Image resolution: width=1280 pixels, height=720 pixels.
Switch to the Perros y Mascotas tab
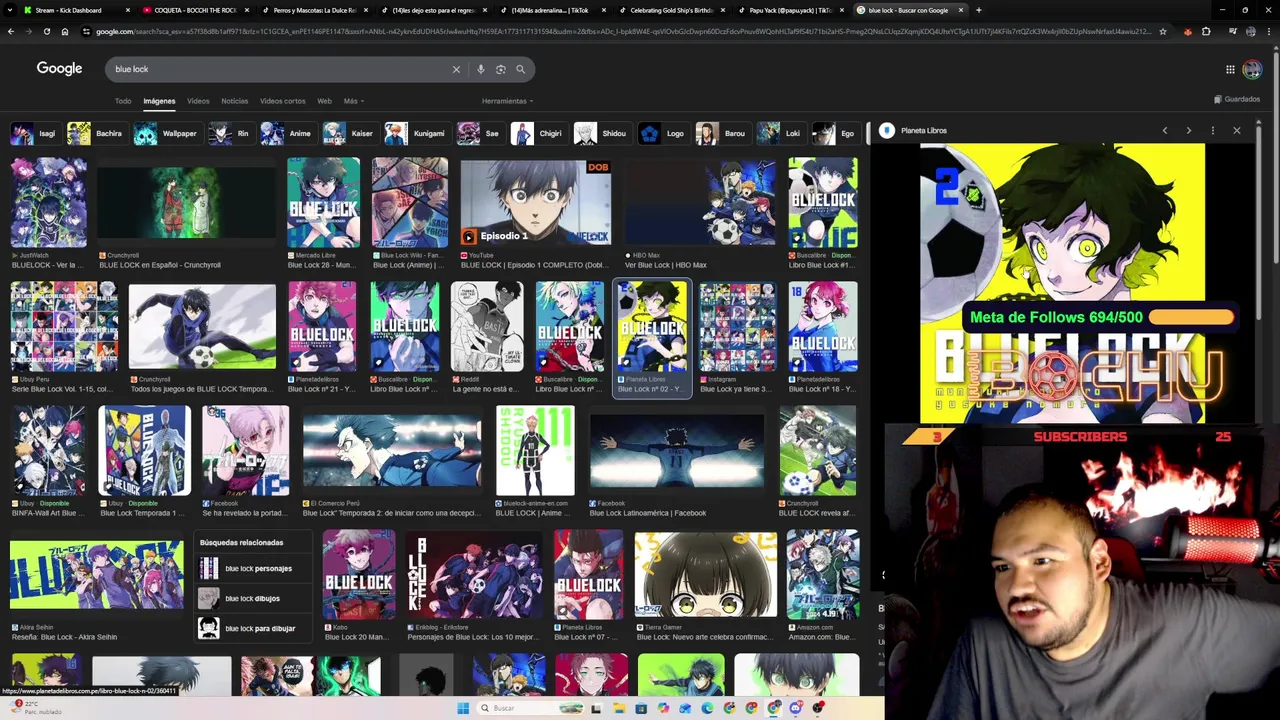(x=312, y=10)
